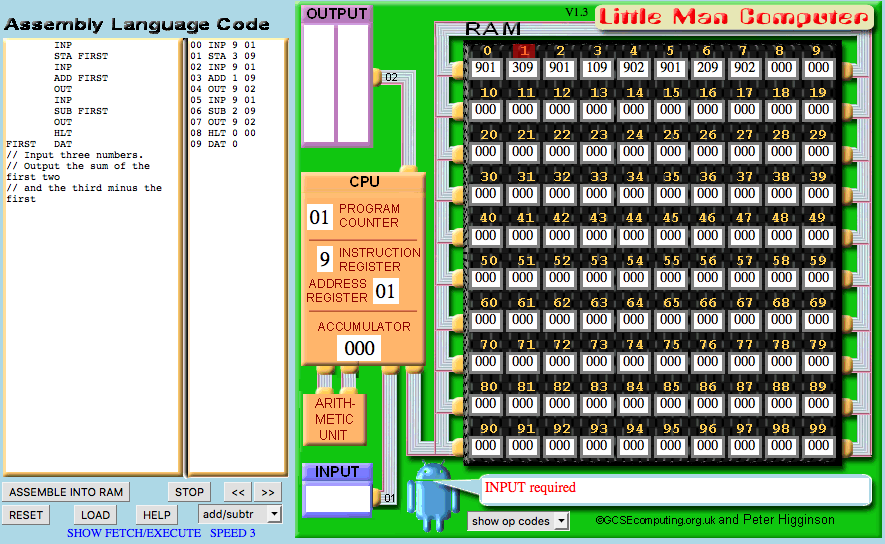This screenshot has width=885, height=544.
Task: Select RAM cell 6 containing 209
Action: tap(707, 68)
